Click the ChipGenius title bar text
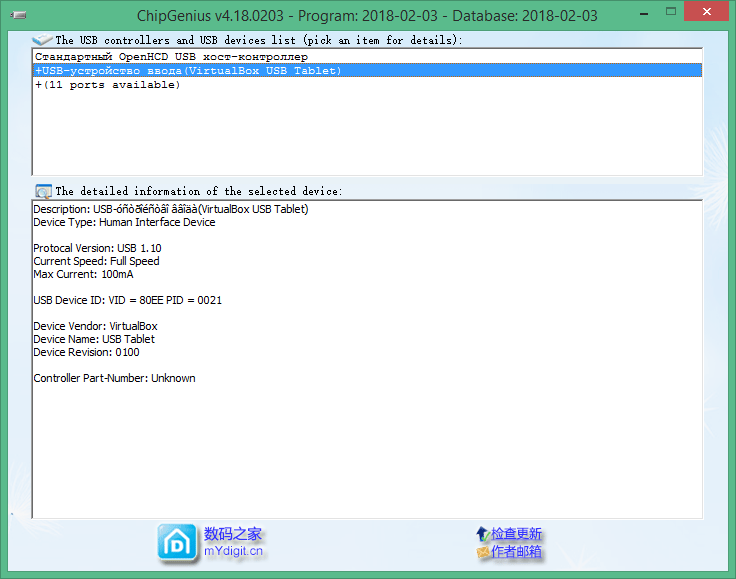This screenshot has height=579, width=736. (x=367, y=15)
